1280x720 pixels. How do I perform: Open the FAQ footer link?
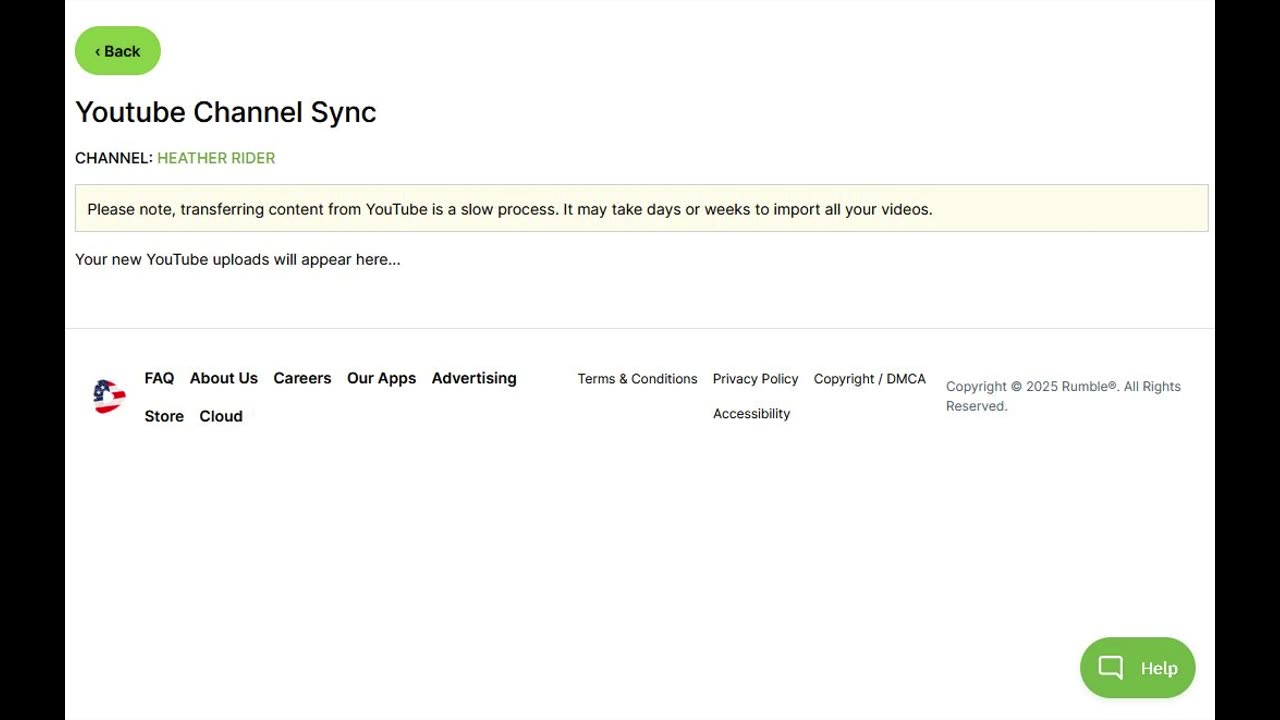tap(159, 378)
